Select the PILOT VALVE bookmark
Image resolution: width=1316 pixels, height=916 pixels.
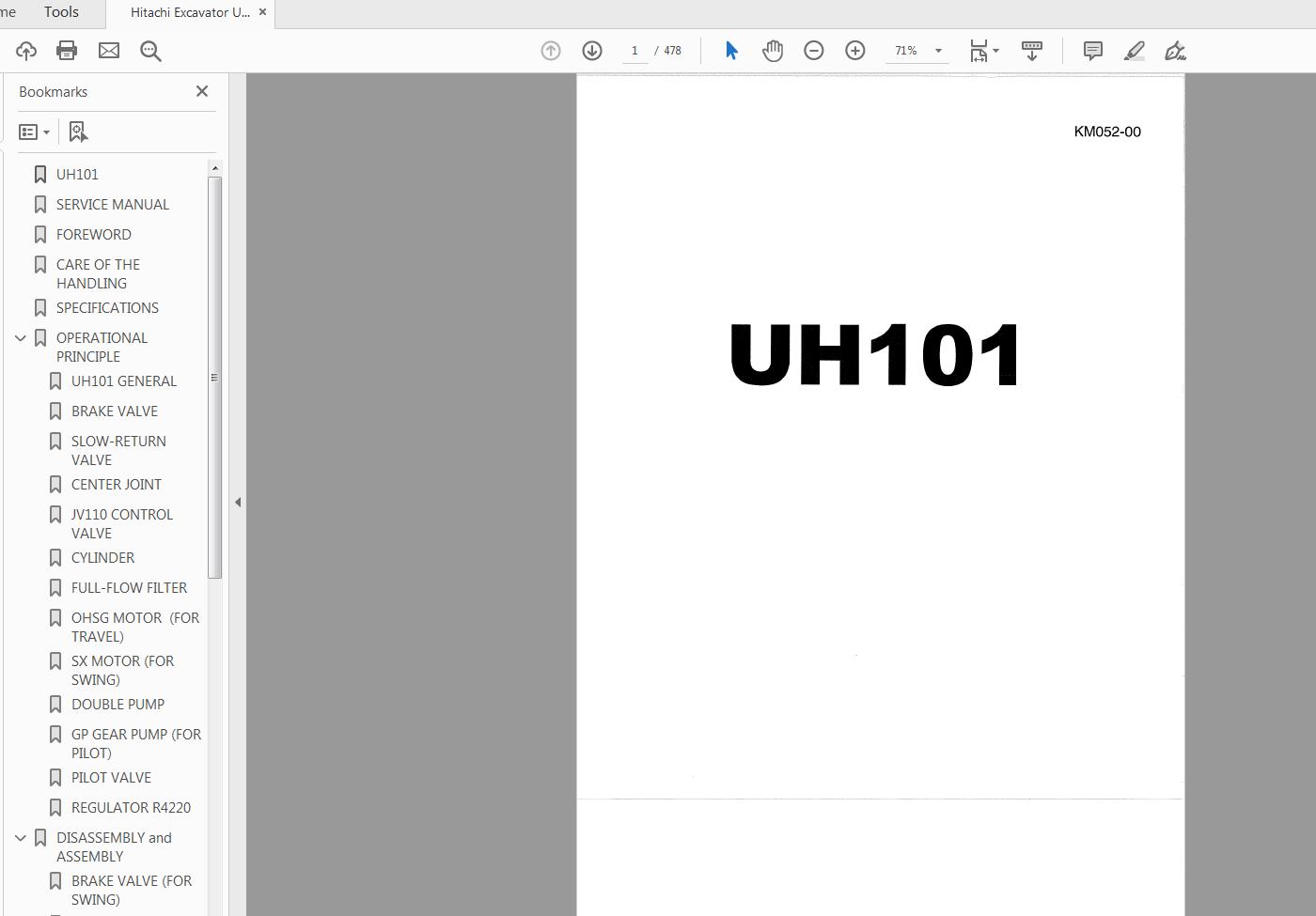(x=111, y=778)
